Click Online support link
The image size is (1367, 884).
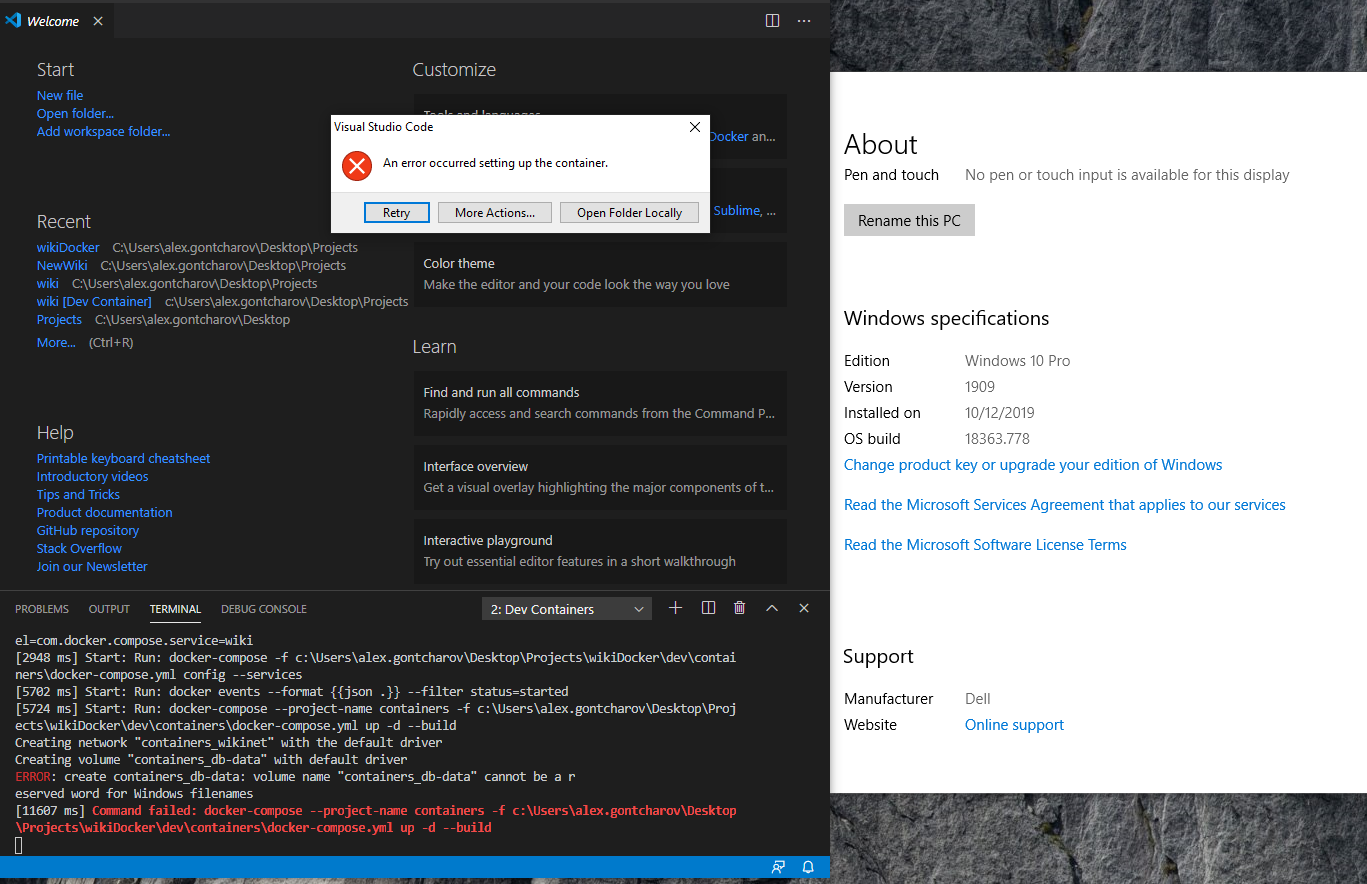pos(1014,725)
